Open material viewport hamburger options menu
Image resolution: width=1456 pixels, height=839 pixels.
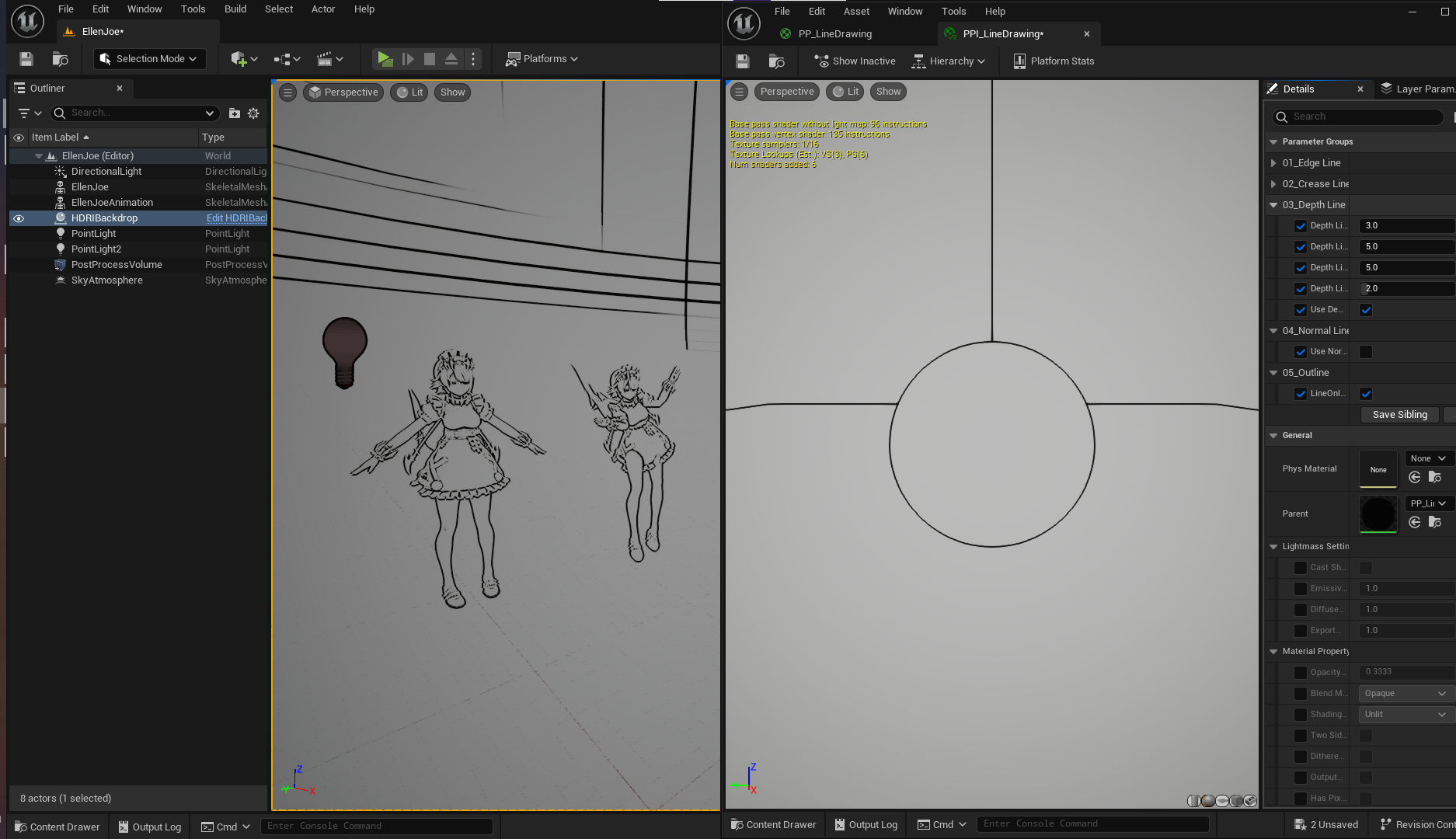coord(740,92)
